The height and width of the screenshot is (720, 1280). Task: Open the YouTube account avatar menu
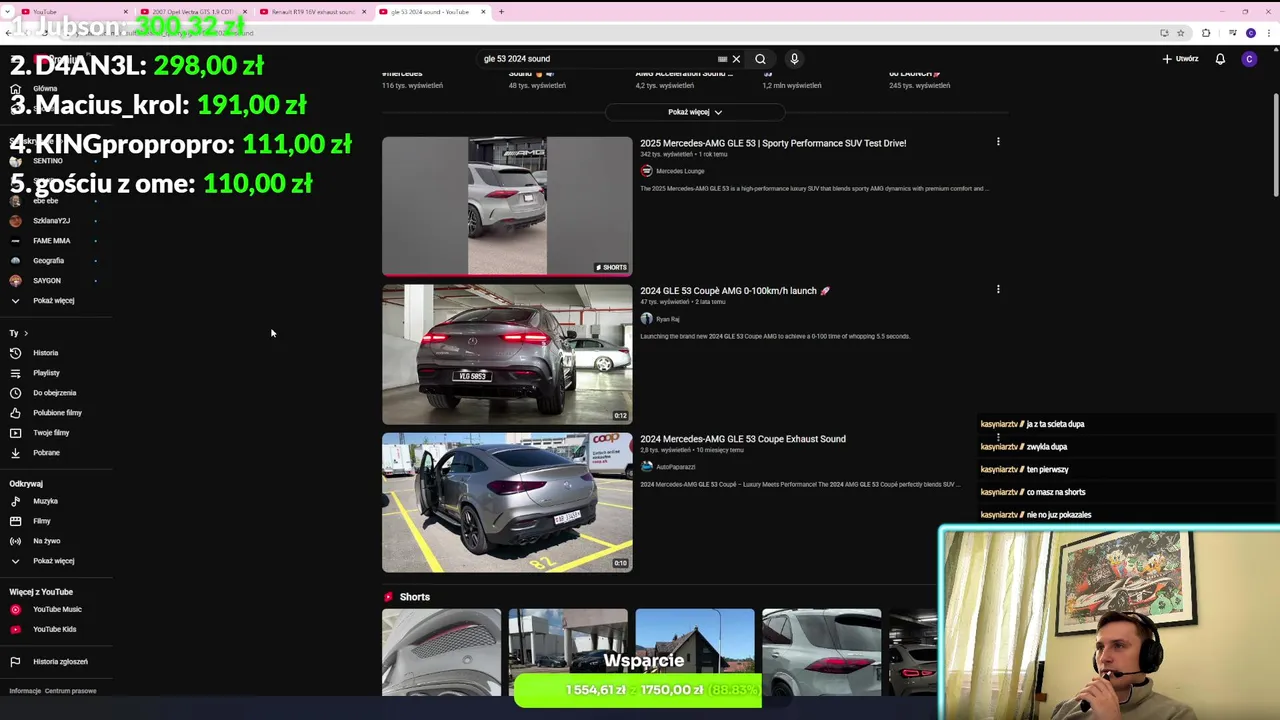[1249, 59]
